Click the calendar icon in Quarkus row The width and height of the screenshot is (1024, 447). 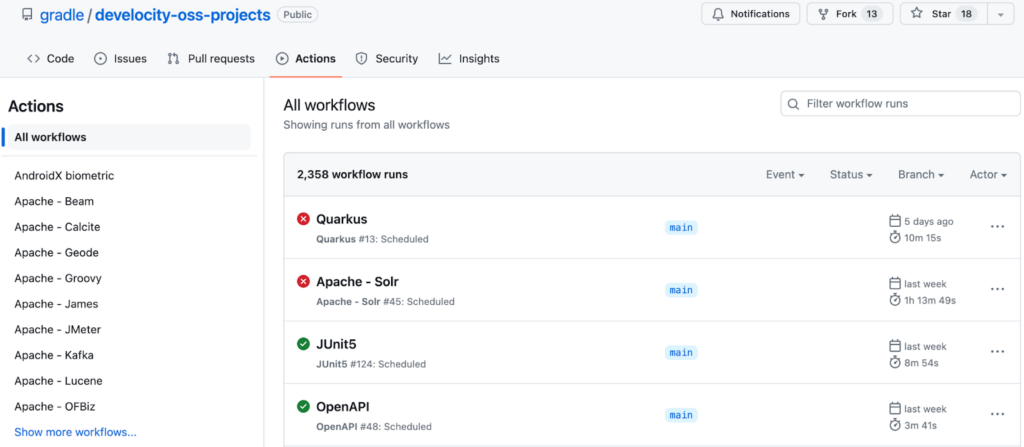point(895,221)
